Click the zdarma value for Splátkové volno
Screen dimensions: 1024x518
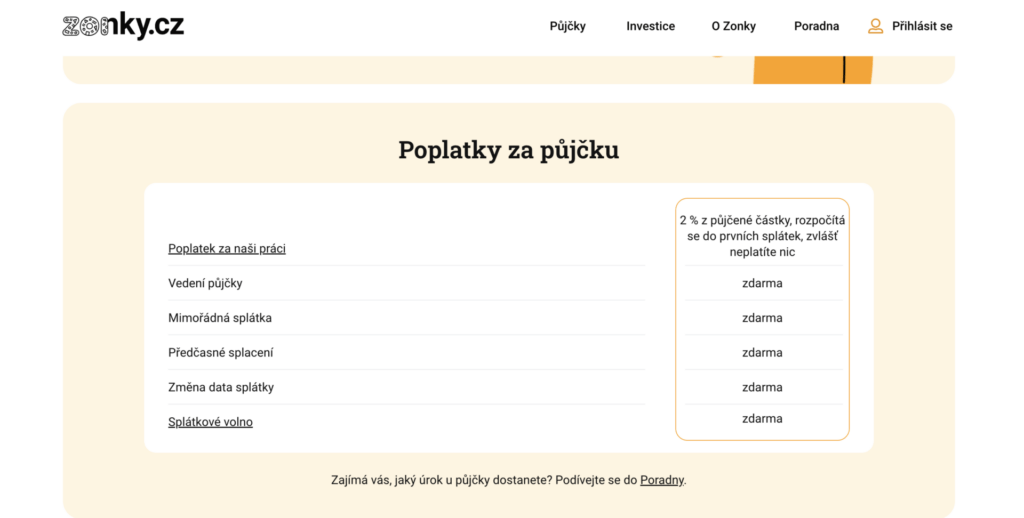[762, 419]
